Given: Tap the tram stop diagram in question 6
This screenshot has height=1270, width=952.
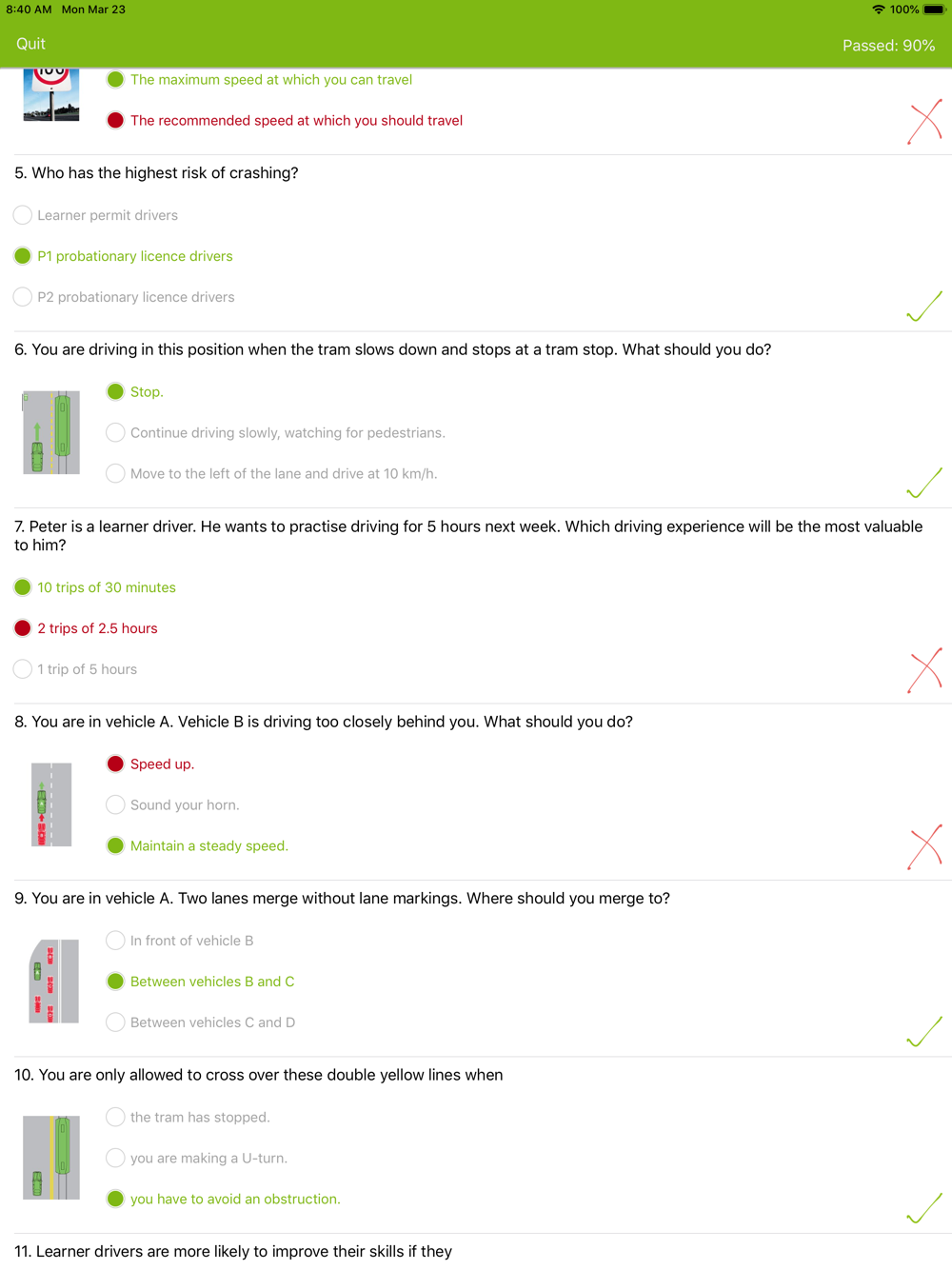Looking at the screenshot, I should [x=51, y=432].
